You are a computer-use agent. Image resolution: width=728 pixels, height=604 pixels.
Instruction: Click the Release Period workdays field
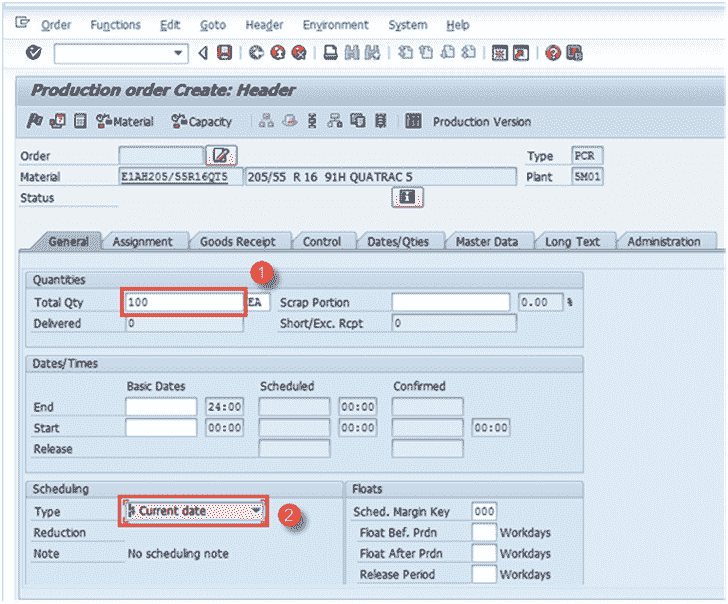point(484,574)
